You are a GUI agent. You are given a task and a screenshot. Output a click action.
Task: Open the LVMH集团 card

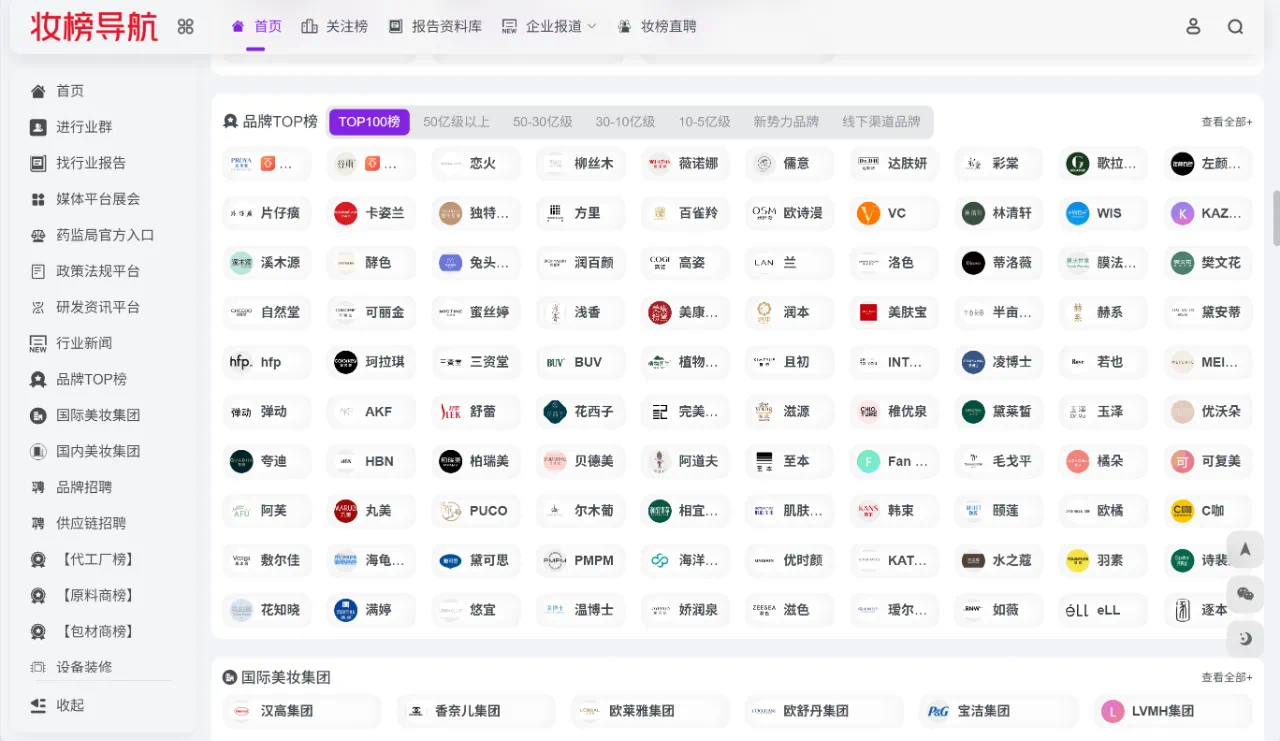pyautogui.click(x=1173, y=711)
